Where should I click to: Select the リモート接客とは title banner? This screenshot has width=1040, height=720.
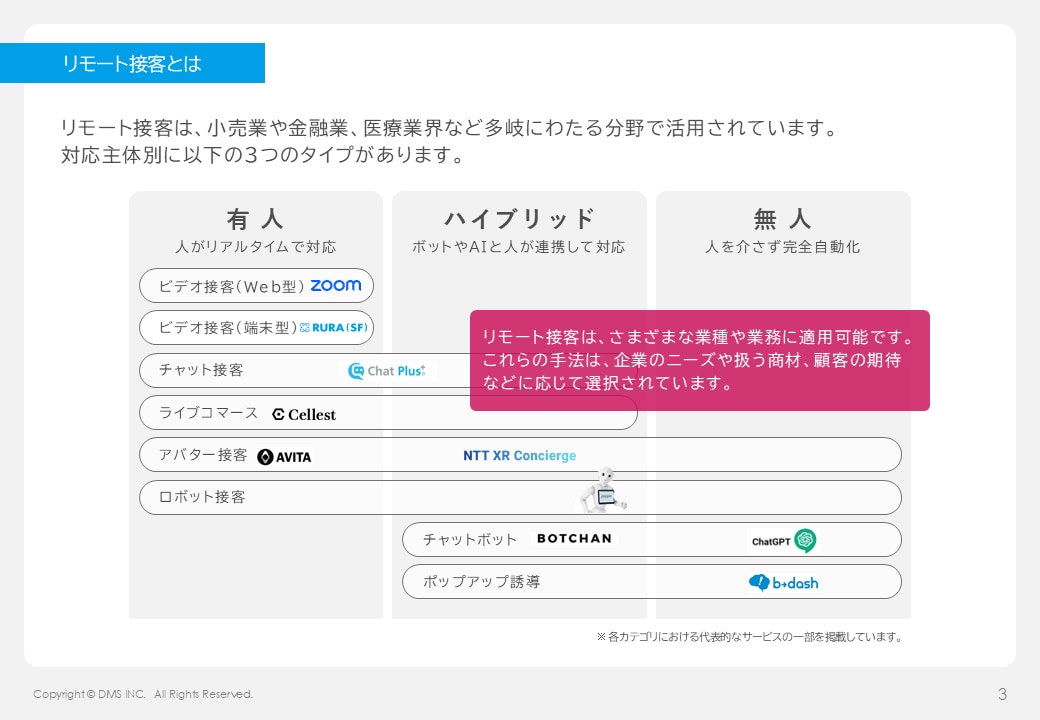132,64
